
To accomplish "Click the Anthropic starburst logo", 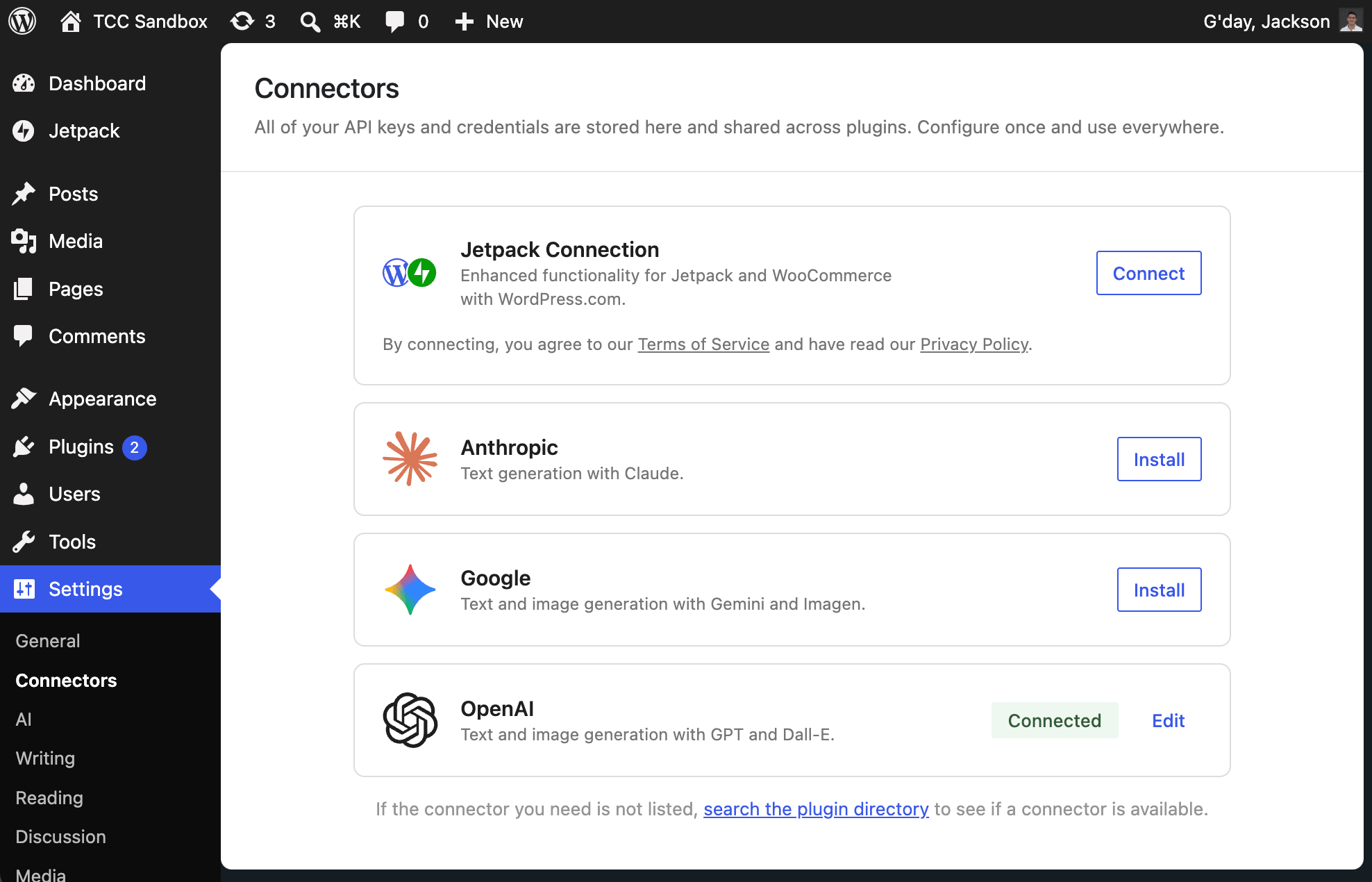I will 410,458.
